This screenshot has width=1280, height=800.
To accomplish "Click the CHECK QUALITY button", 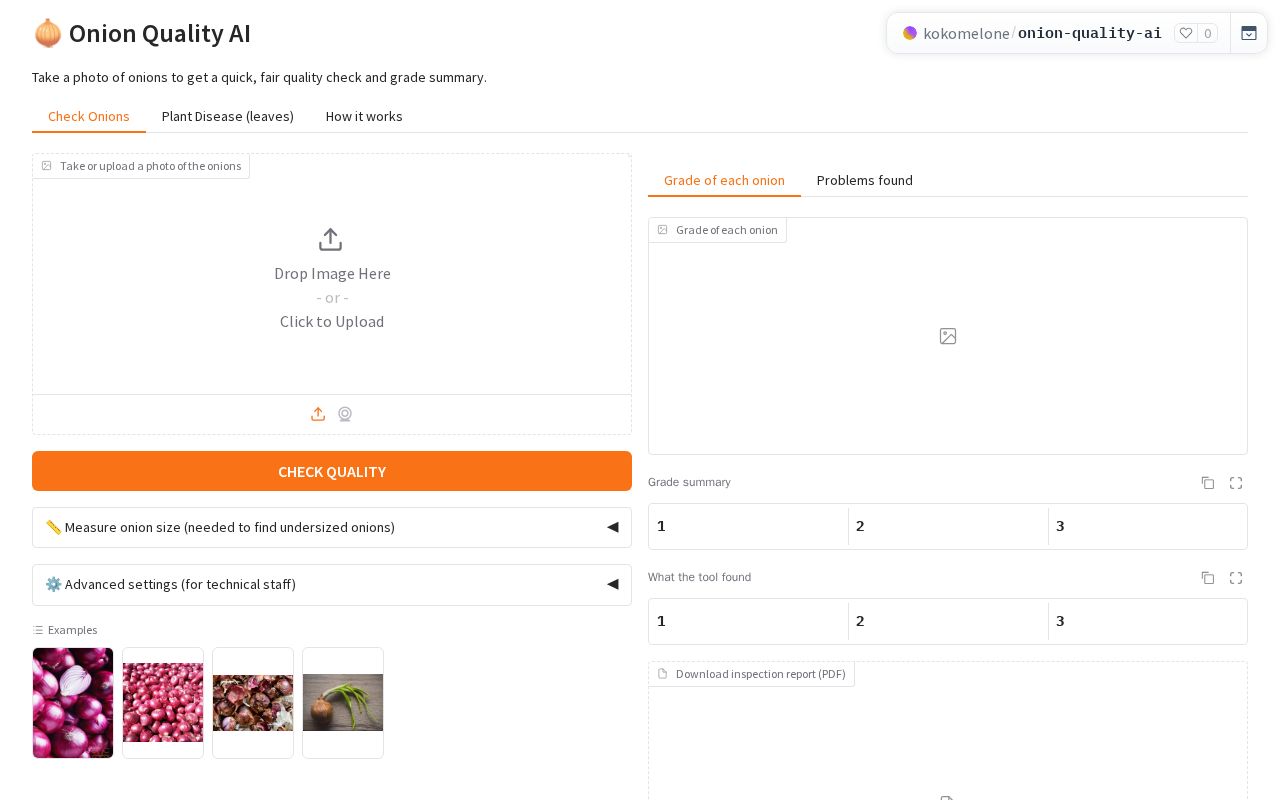I will coord(332,471).
